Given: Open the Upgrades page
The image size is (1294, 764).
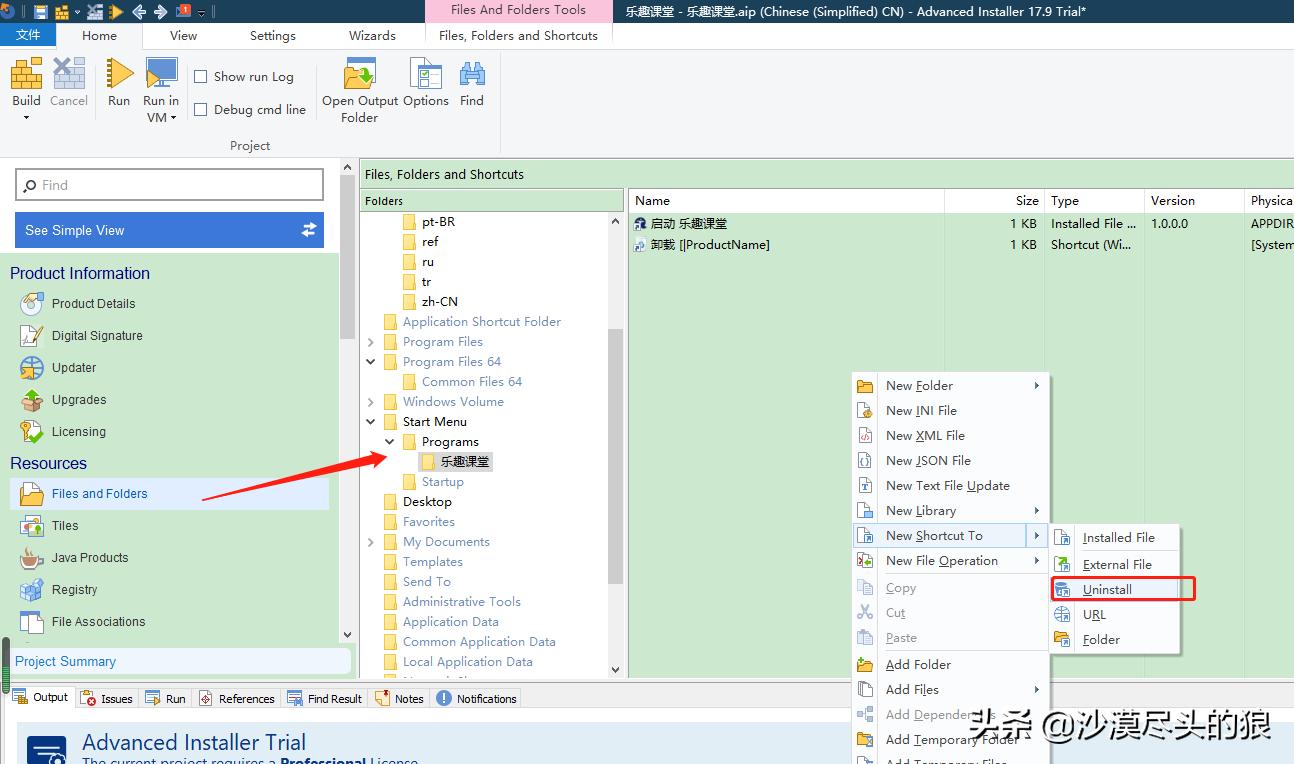Looking at the screenshot, I should [x=79, y=400].
